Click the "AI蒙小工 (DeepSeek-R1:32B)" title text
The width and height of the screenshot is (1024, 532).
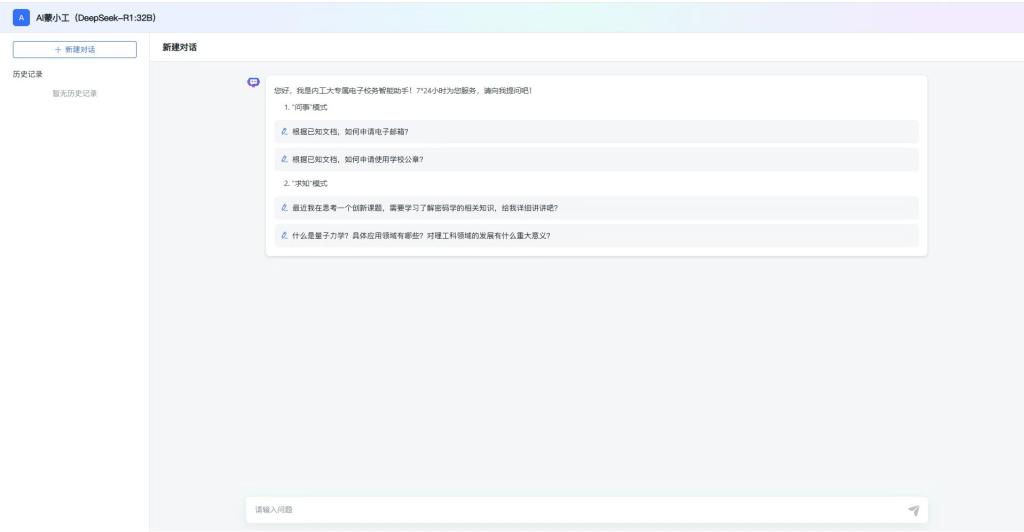click(96, 17)
